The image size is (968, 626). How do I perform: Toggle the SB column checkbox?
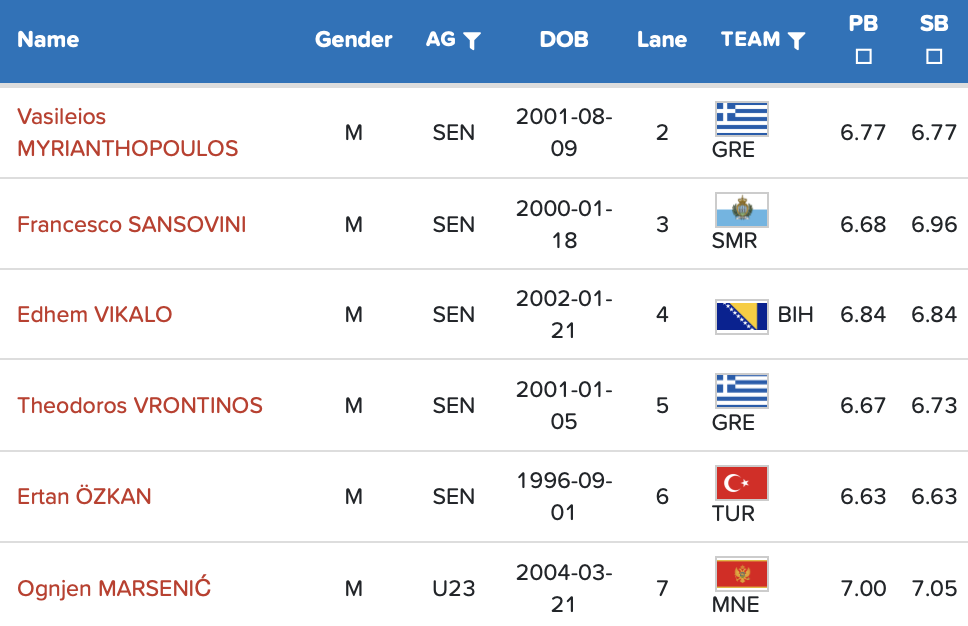pyautogui.click(x=934, y=57)
